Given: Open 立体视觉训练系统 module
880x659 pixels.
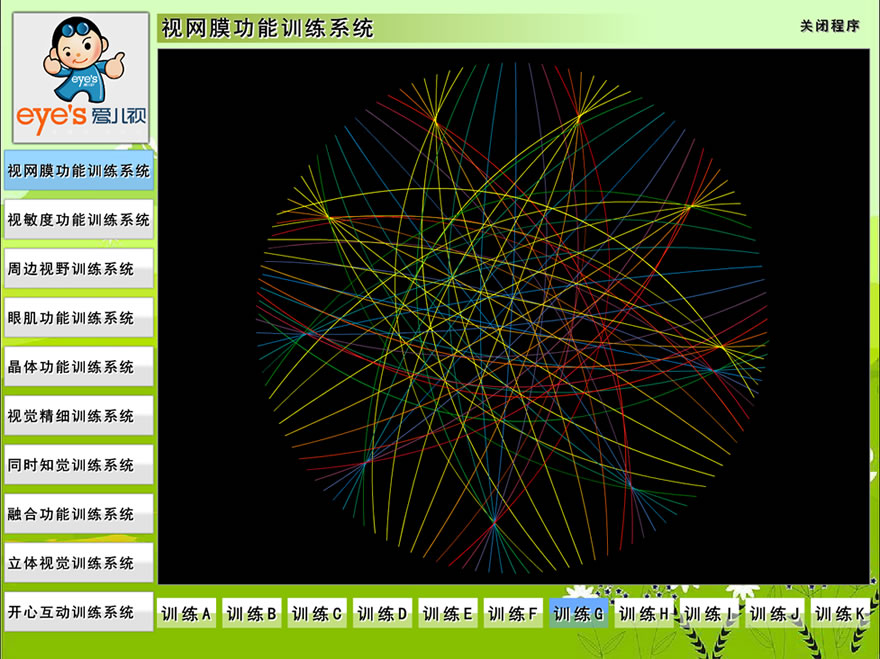Looking at the screenshot, I should [x=79, y=562].
